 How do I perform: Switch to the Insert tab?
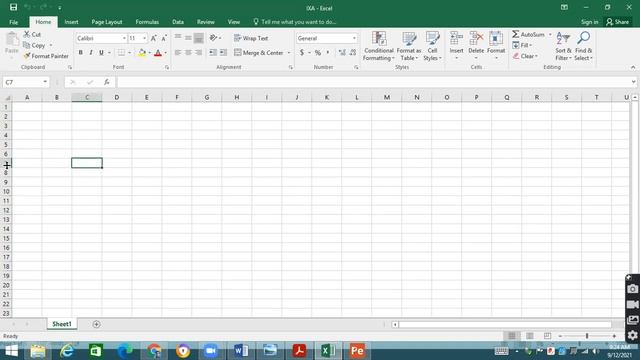[x=71, y=22]
